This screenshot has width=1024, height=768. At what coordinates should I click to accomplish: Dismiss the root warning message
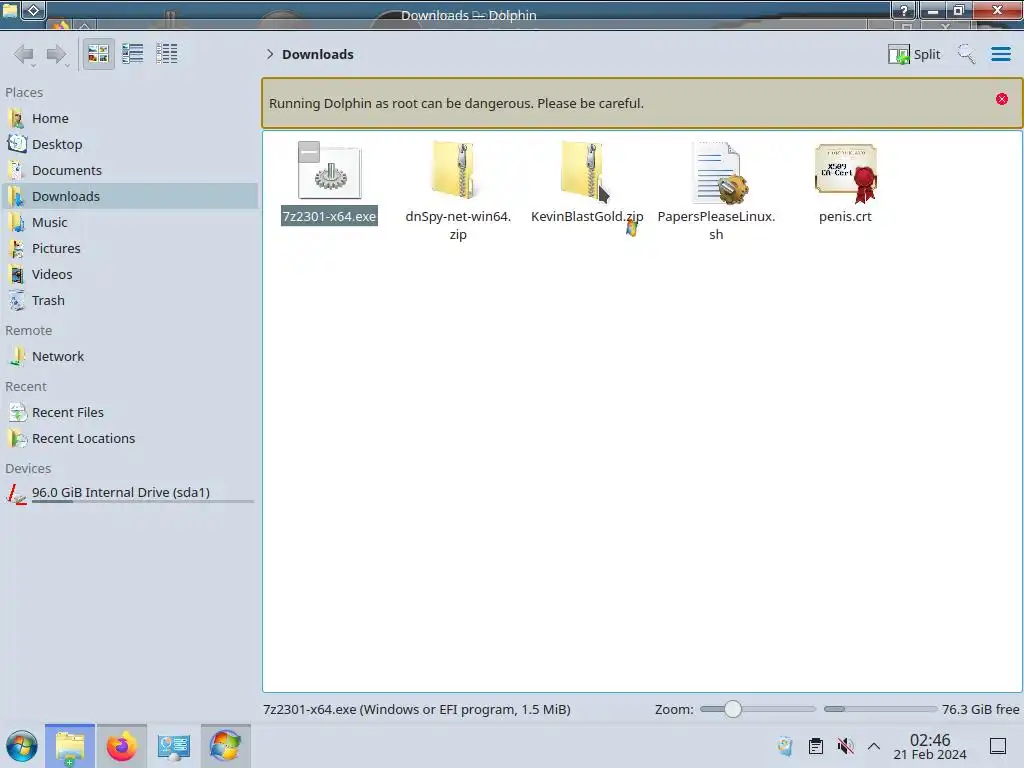point(1002,99)
